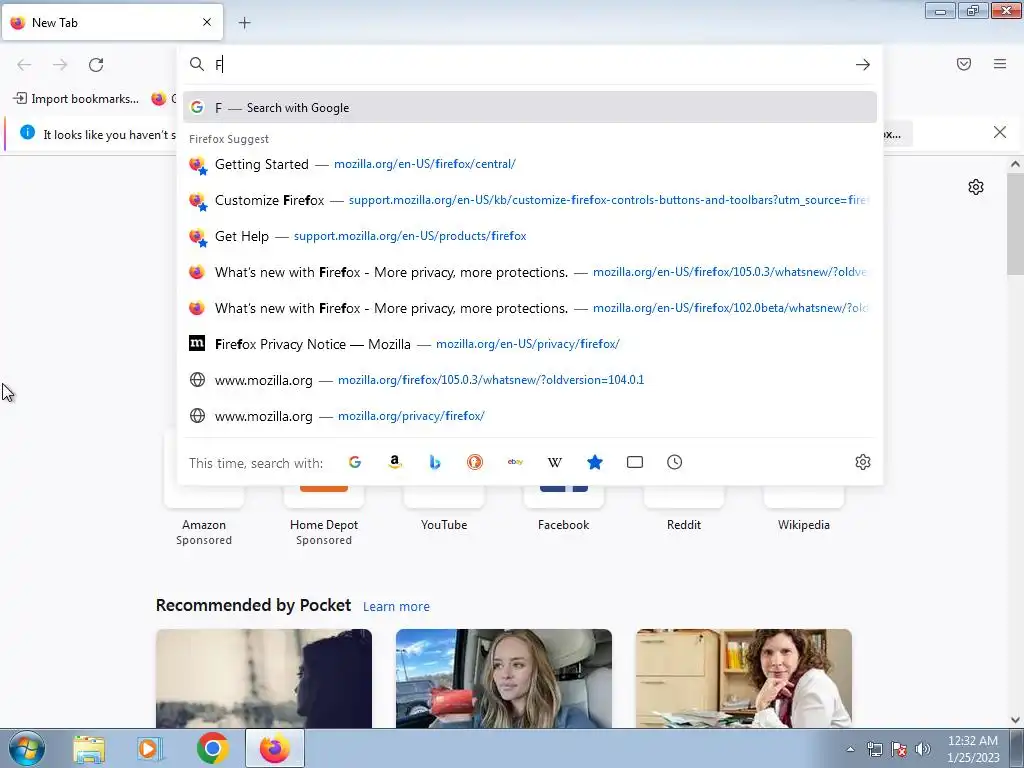Open a new tab with plus button
This screenshot has height=768, width=1024.
click(x=244, y=23)
